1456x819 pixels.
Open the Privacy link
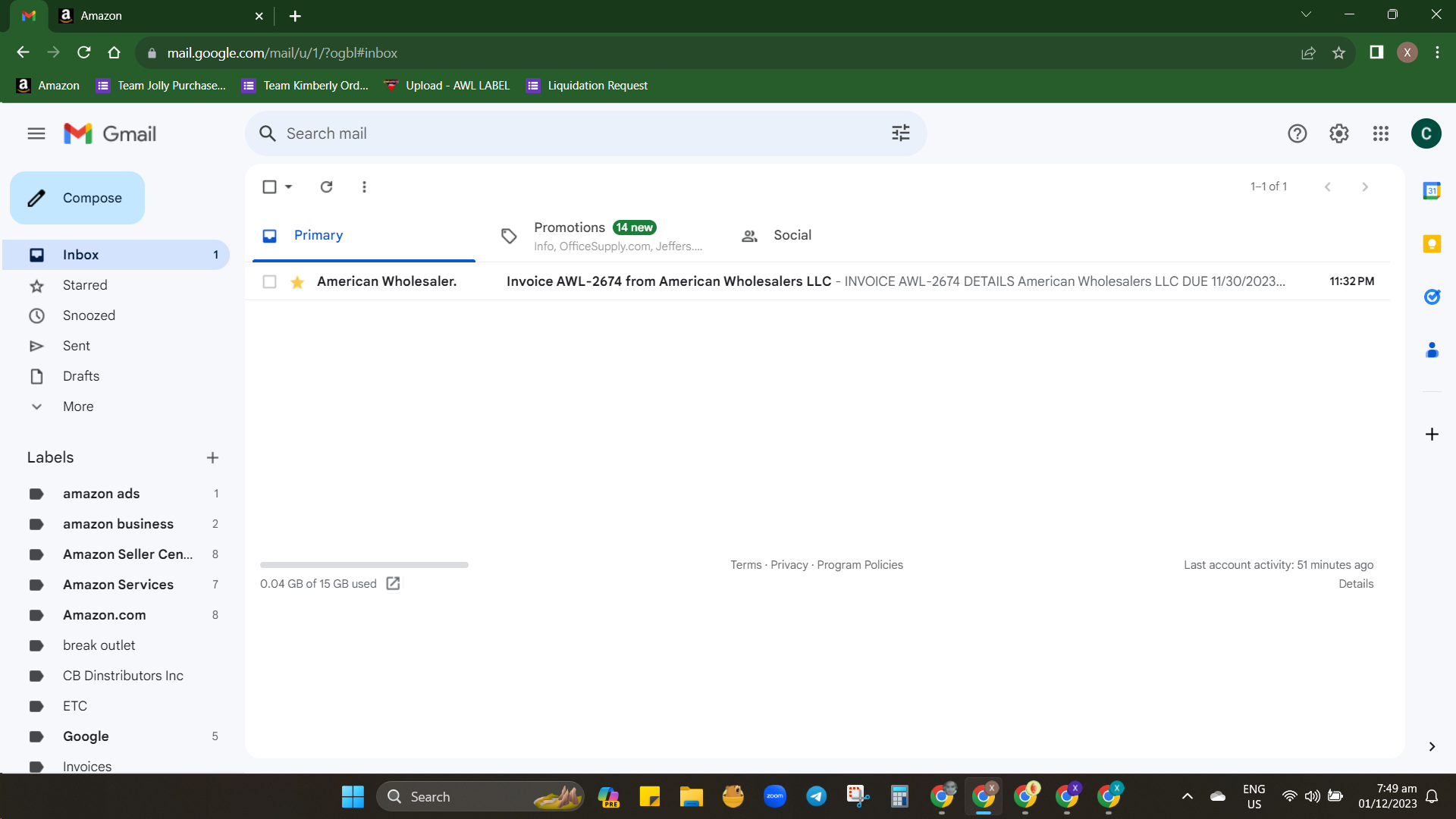pyautogui.click(x=789, y=565)
